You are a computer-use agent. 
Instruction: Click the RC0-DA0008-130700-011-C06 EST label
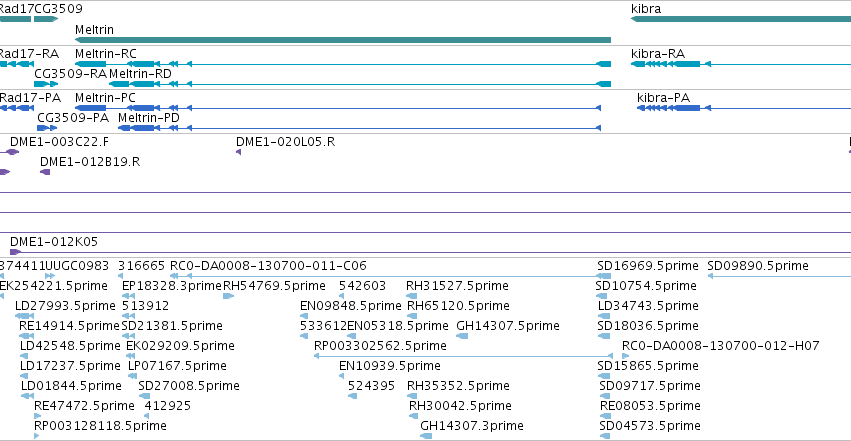268,266
